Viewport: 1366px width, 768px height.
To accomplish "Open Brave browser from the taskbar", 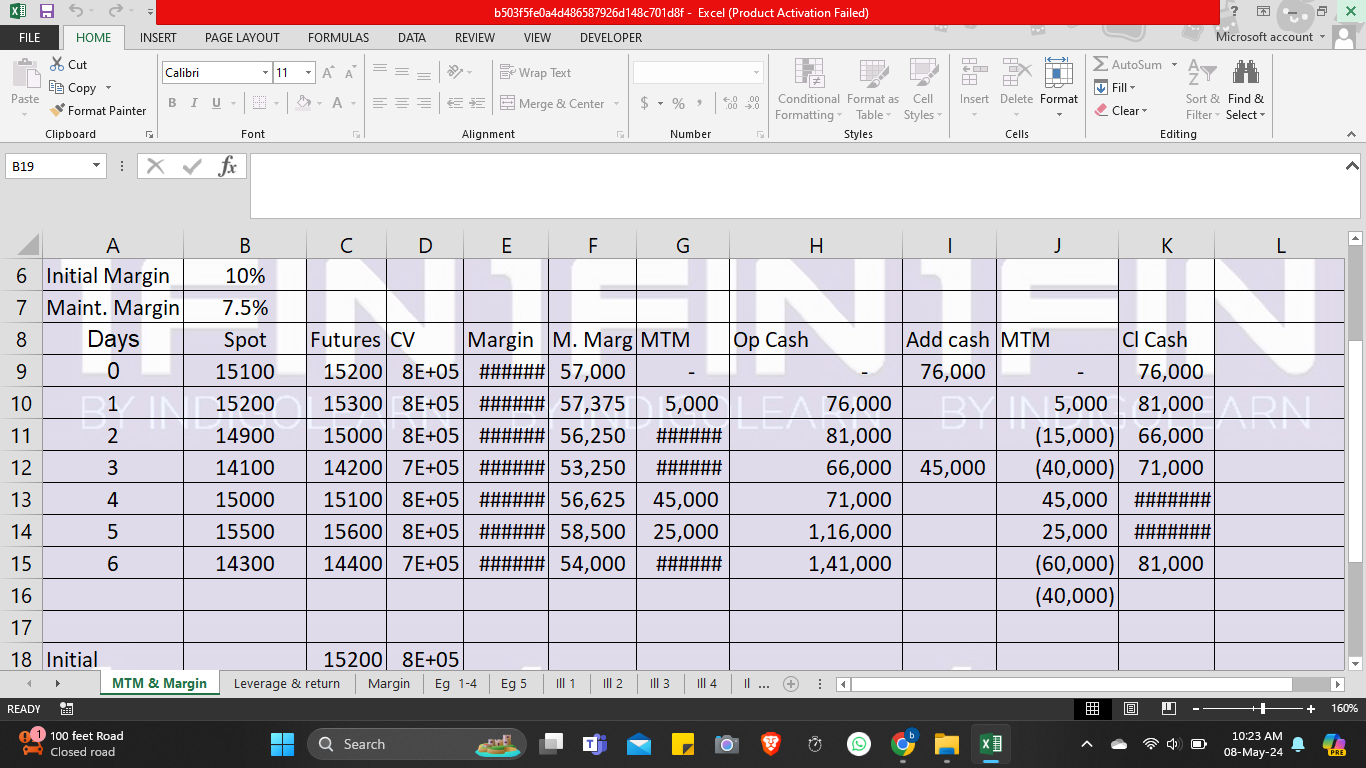I will tap(770, 744).
